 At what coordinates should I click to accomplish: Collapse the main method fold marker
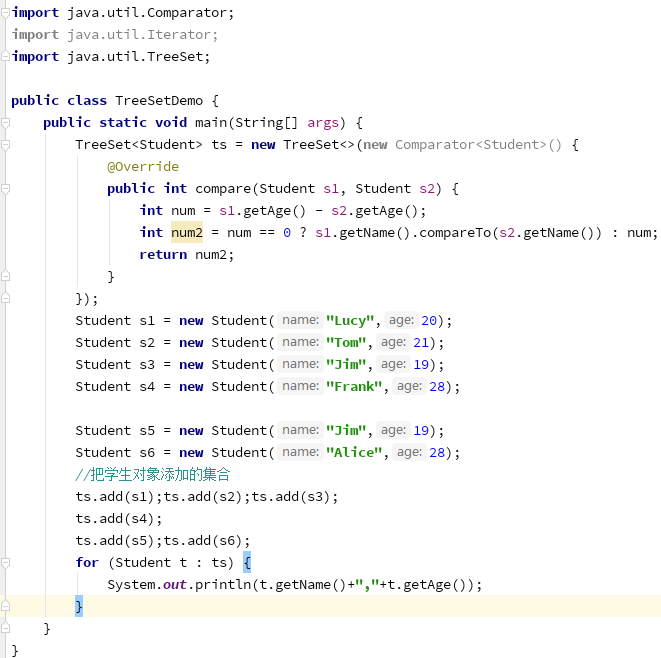(5, 123)
